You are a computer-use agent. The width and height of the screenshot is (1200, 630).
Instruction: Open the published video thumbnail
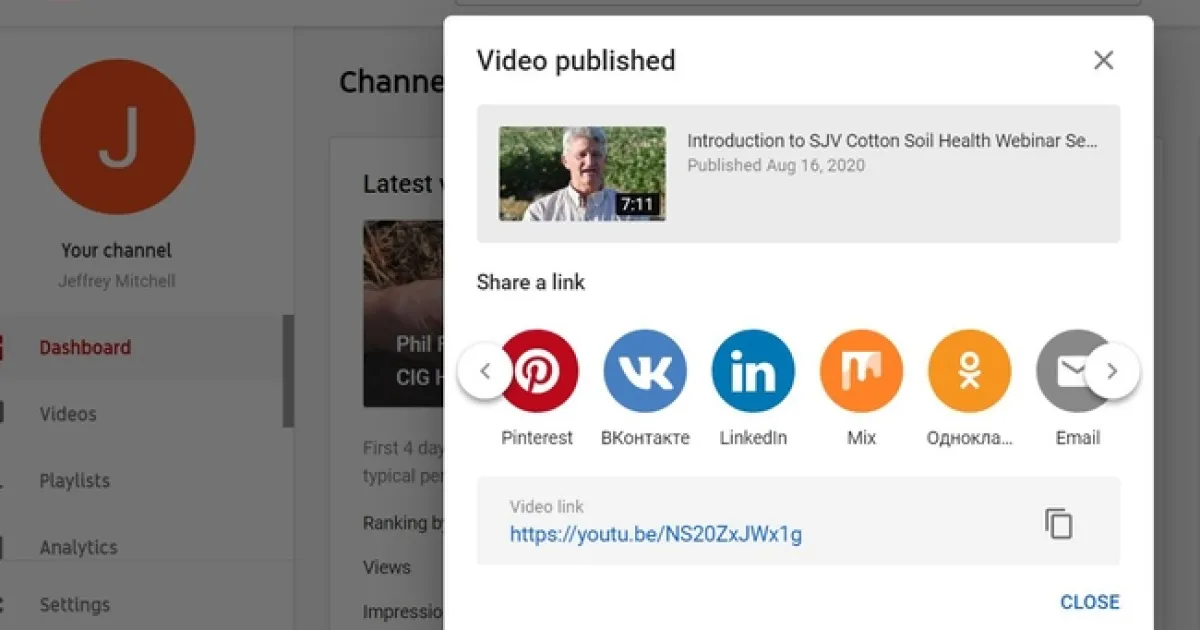pos(582,174)
